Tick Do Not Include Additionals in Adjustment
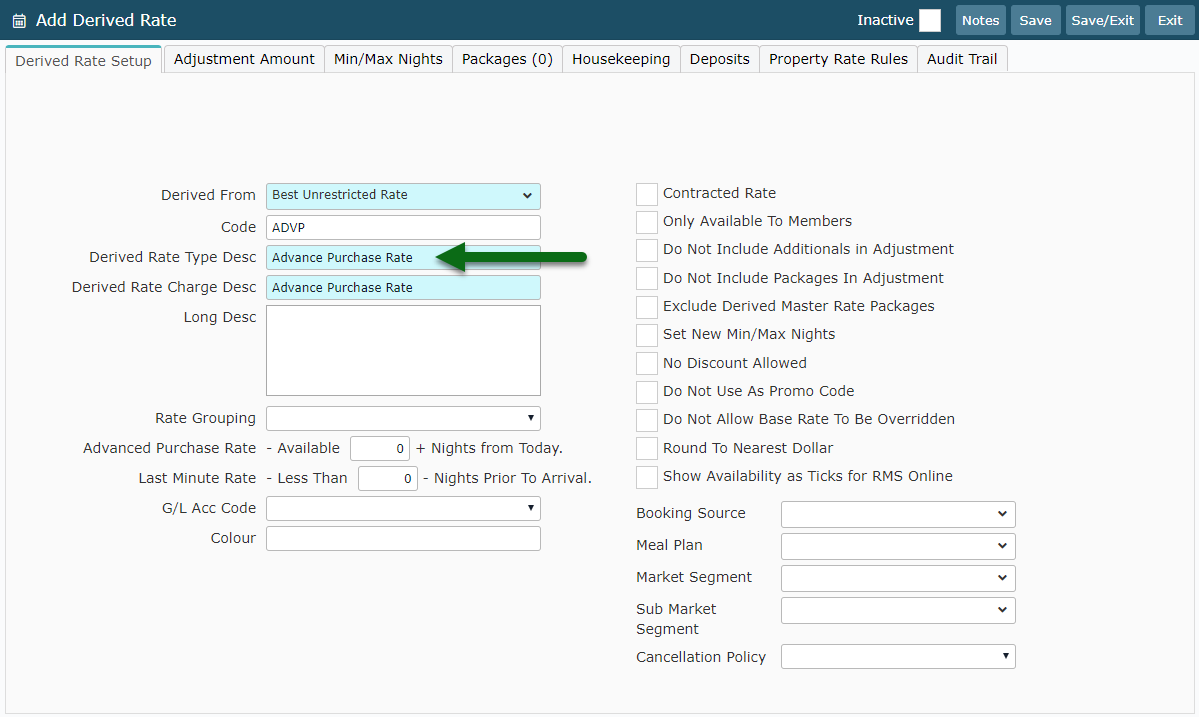 [x=647, y=250]
